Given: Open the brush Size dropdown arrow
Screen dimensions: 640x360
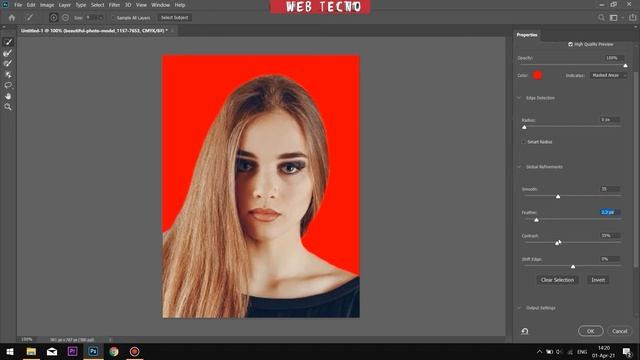Looking at the screenshot, I should (101, 18).
